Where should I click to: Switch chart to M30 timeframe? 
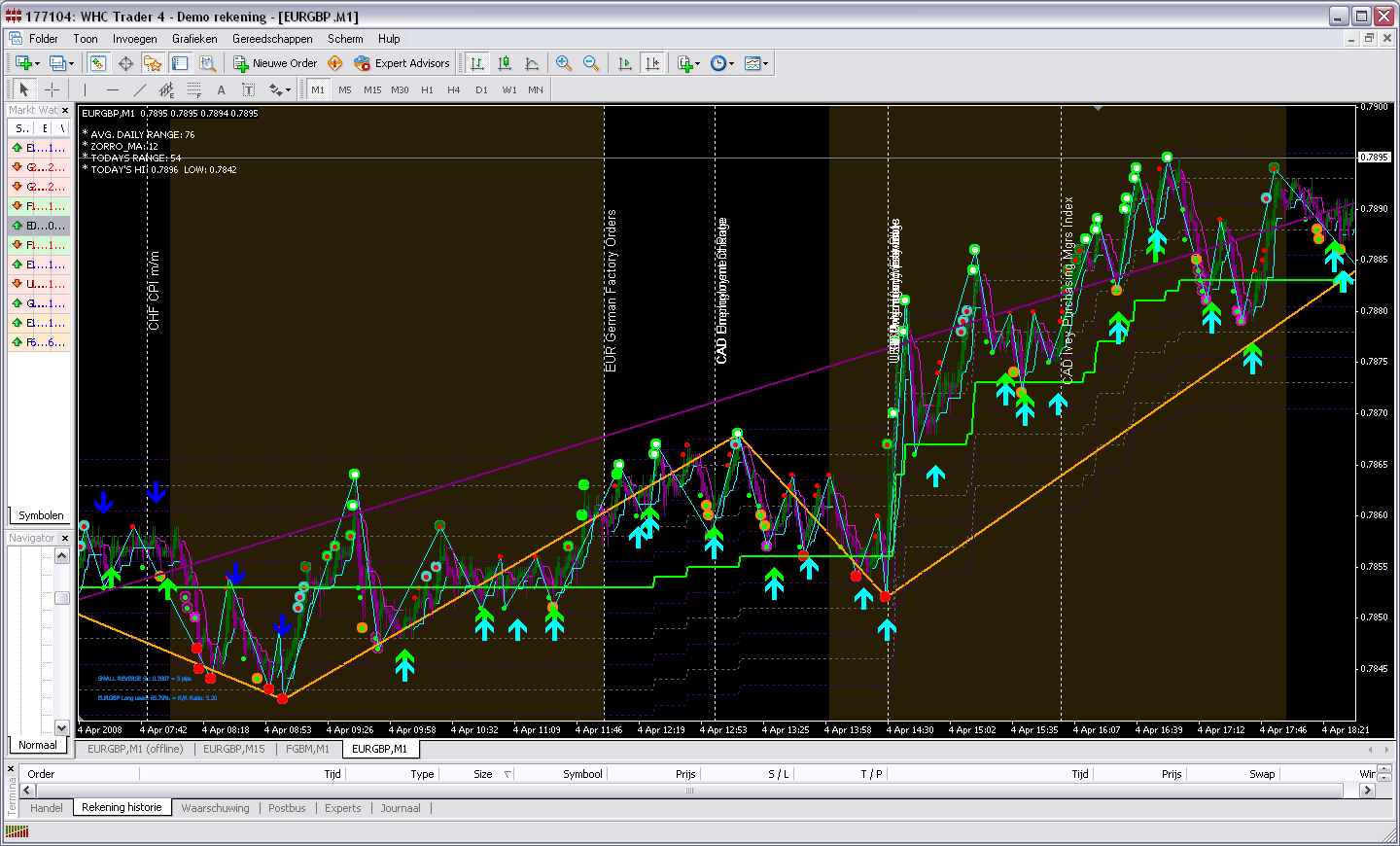(x=400, y=89)
